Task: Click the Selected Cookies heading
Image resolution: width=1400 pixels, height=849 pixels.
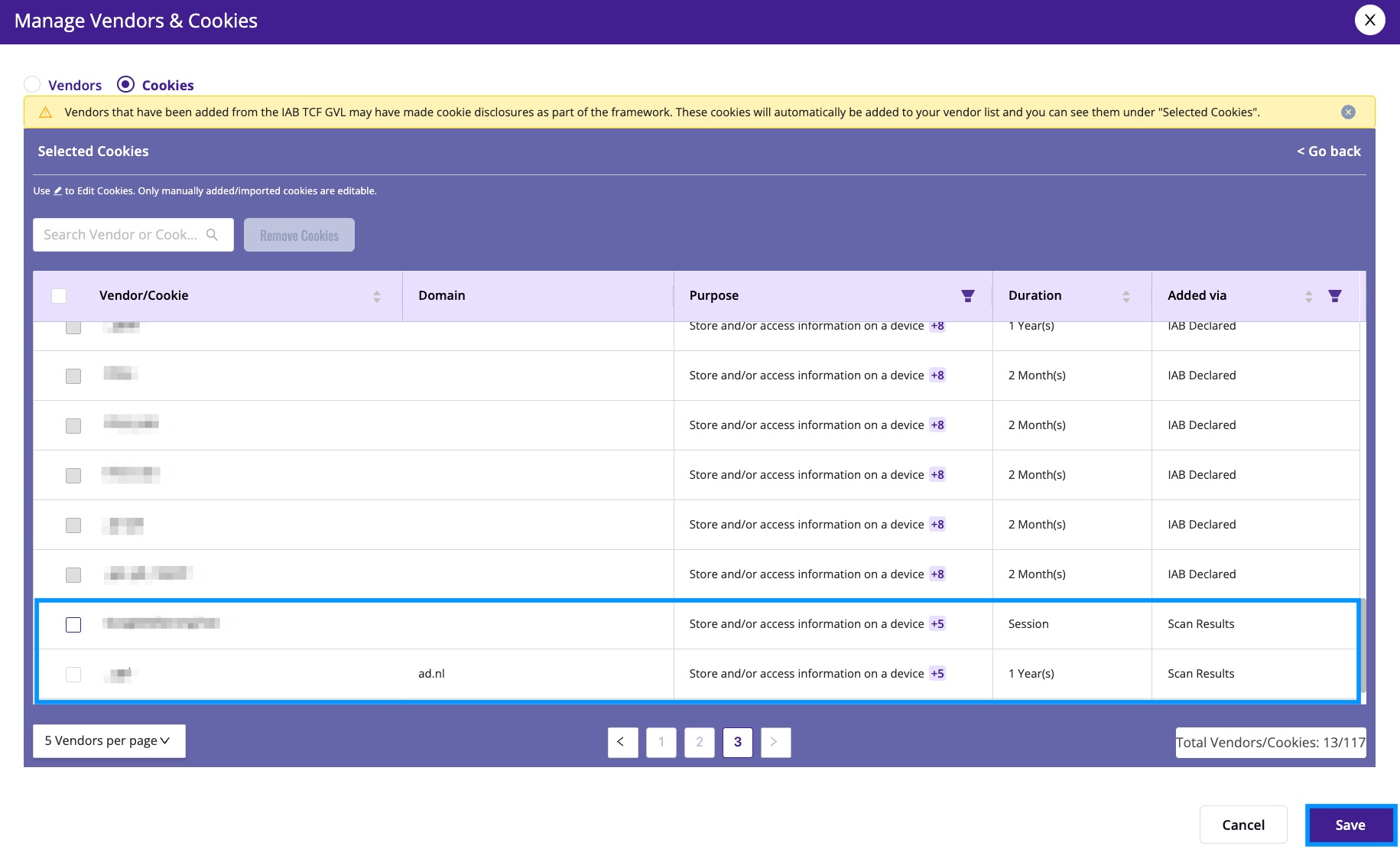Action: coord(93,151)
